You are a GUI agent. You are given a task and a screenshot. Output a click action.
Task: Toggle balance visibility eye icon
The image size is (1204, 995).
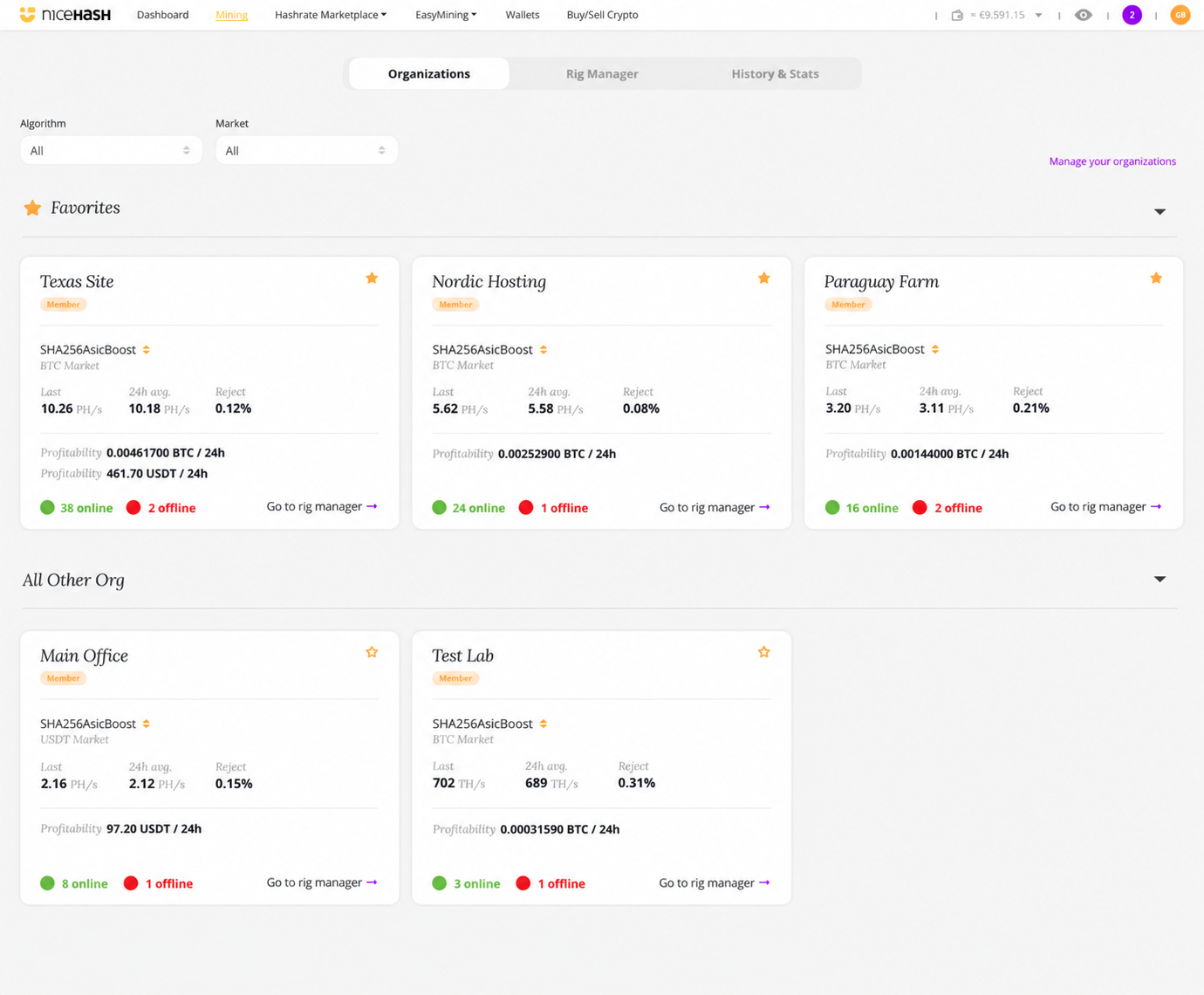1083,15
